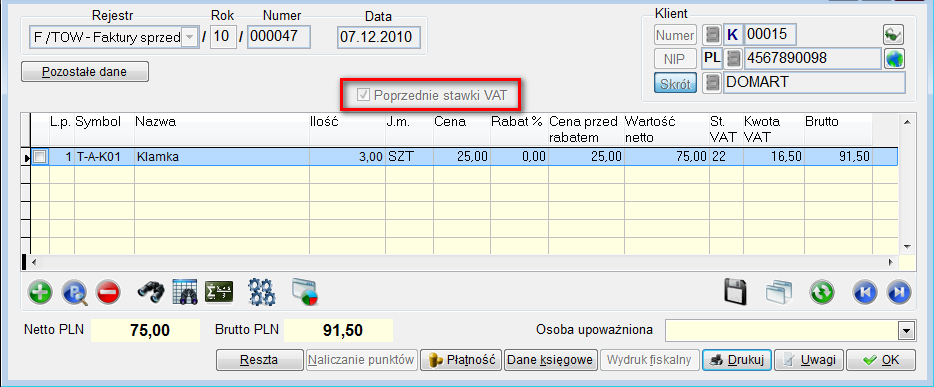Add a new item with the green plus icon

pos(41,292)
